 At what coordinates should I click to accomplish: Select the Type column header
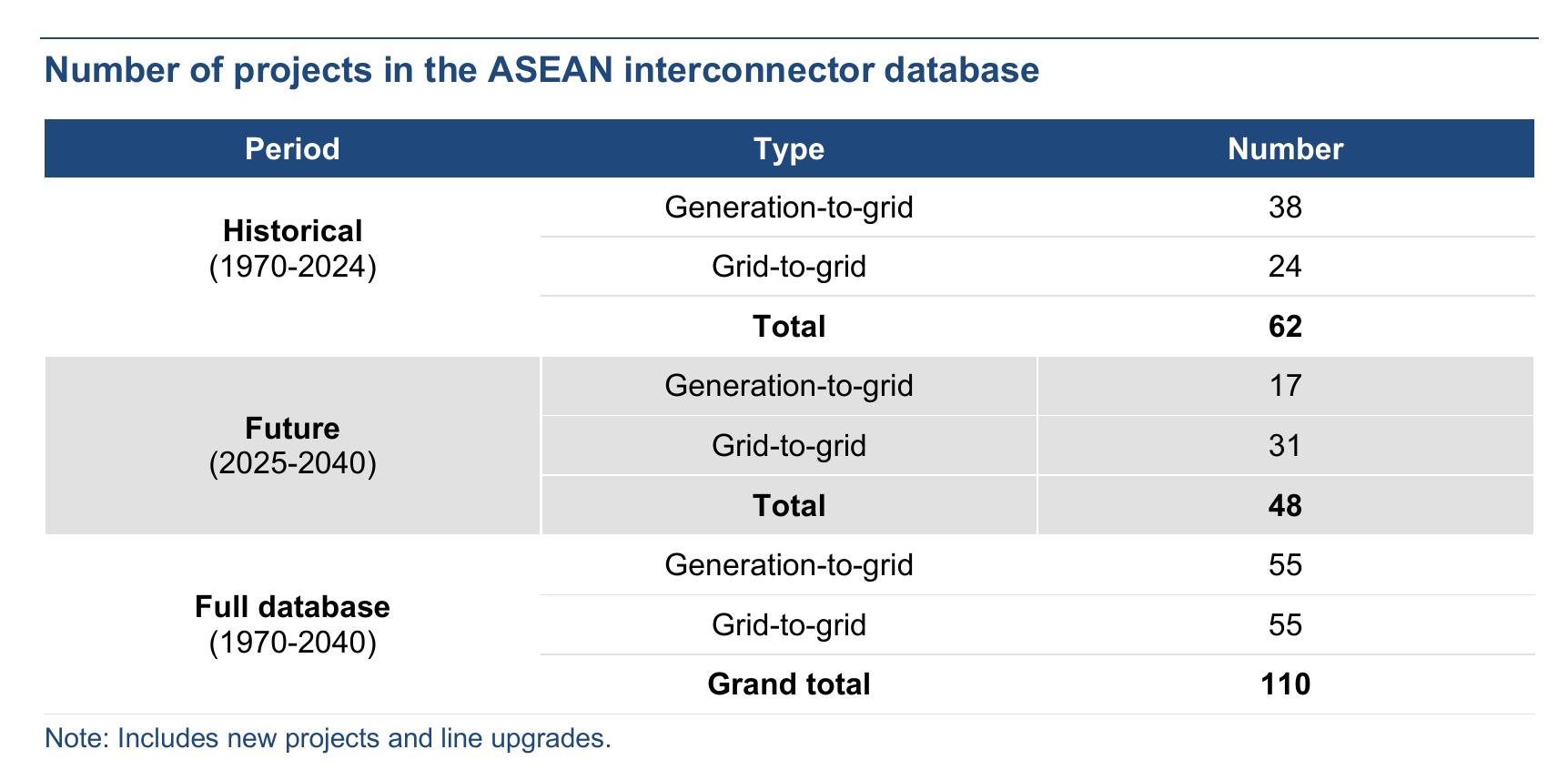pyautogui.click(x=789, y=148)
